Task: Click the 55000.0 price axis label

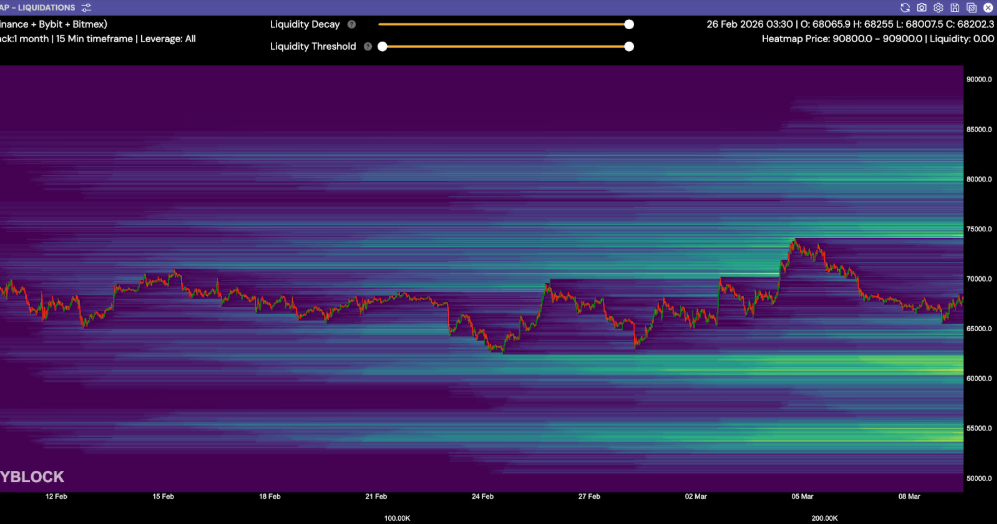Action: click(979, 429)
